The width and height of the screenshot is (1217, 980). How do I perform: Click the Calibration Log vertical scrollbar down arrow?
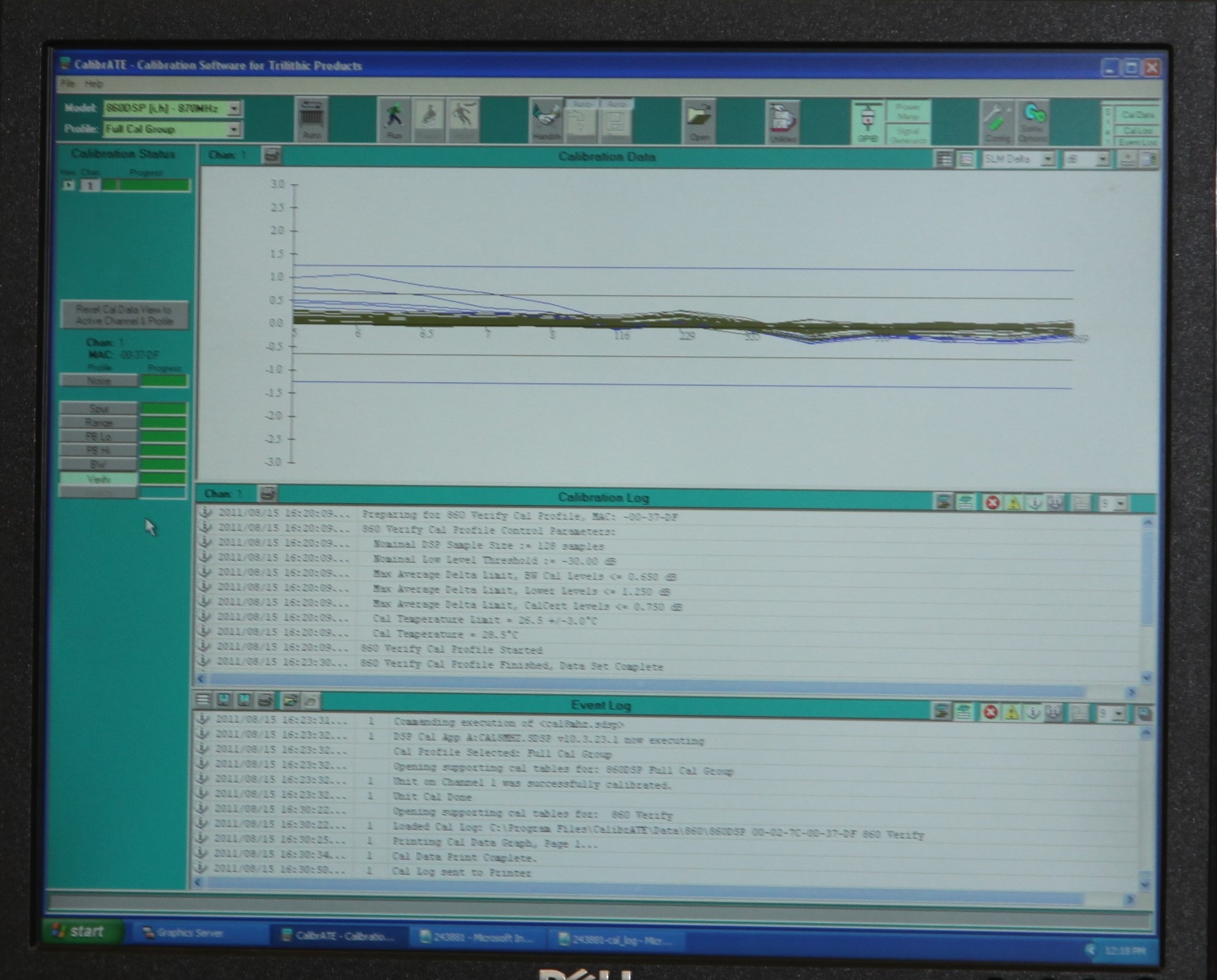click(x=1146, y=678)
